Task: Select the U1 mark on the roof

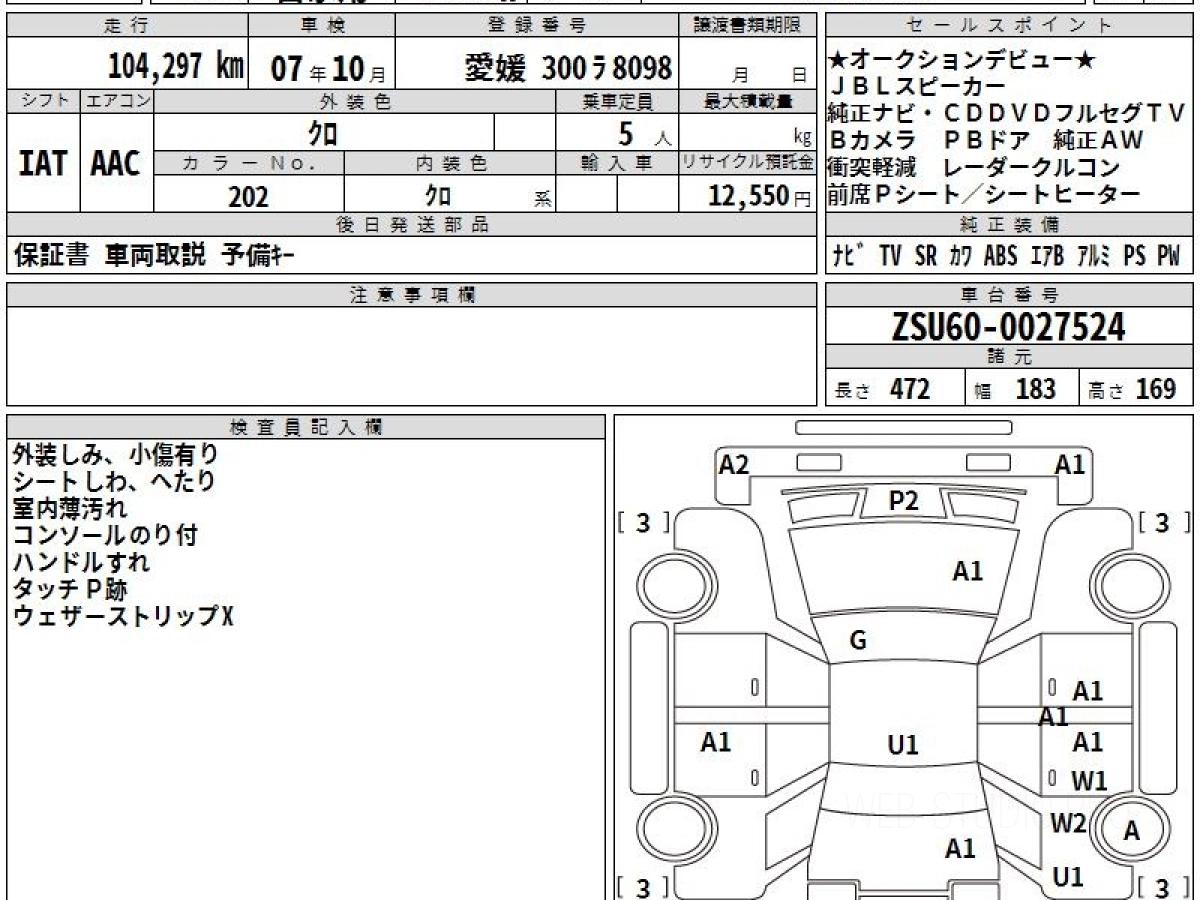Action: point(903,745)
